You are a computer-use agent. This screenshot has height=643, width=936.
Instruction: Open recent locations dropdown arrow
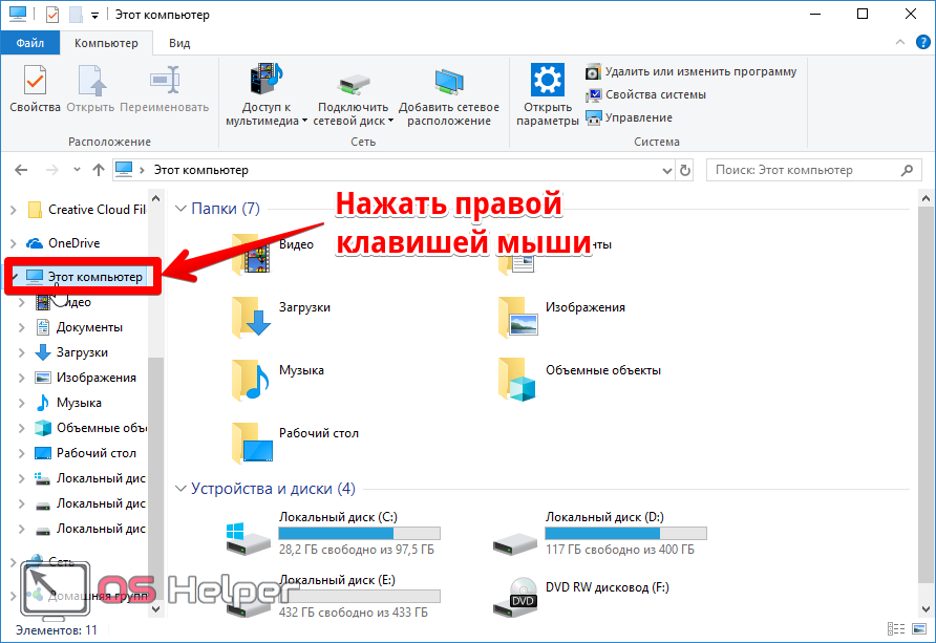77,170
